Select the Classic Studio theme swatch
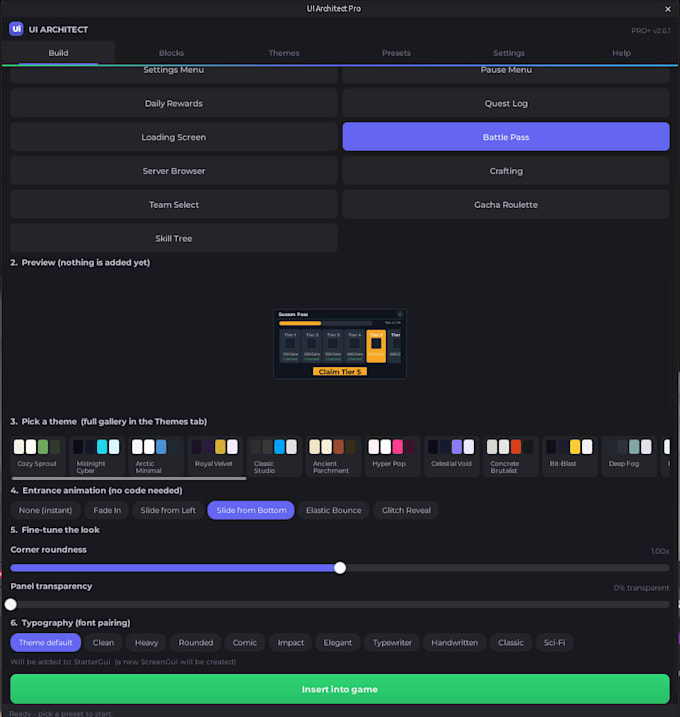Viewport: 680px width, 717px height. [x=274, y=456]
